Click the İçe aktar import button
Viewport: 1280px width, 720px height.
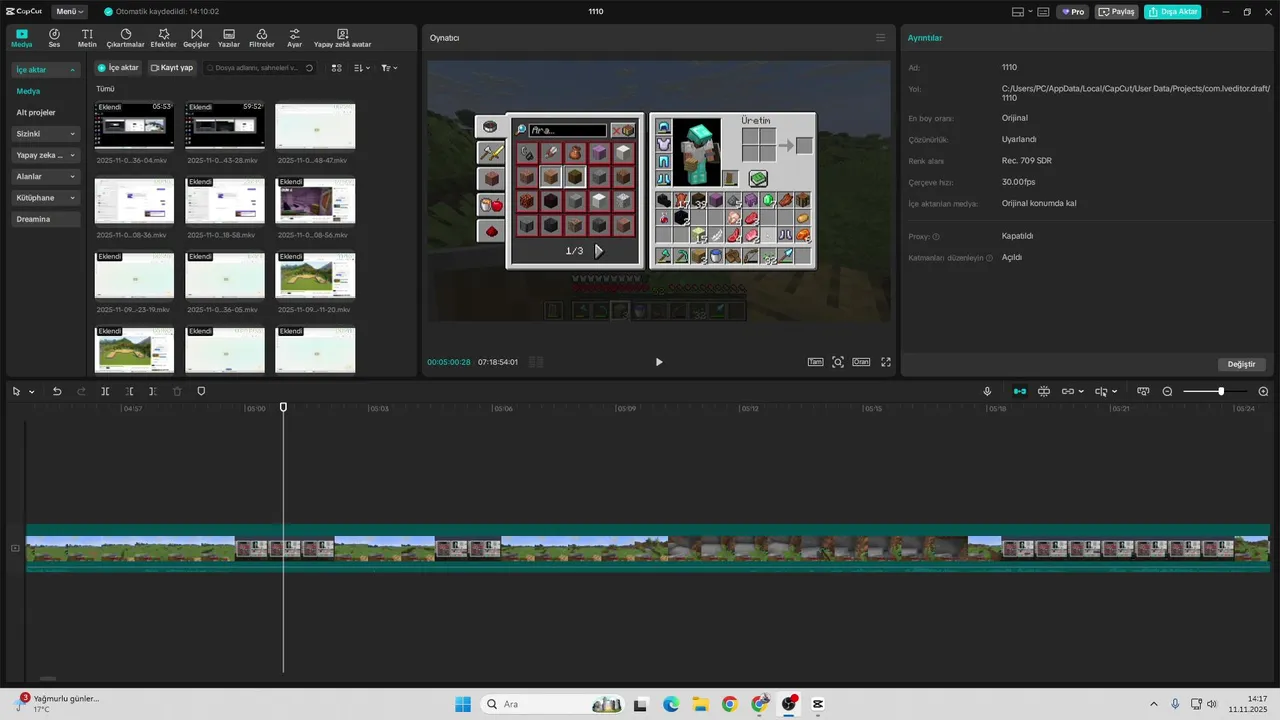click(x=118, y=68)
